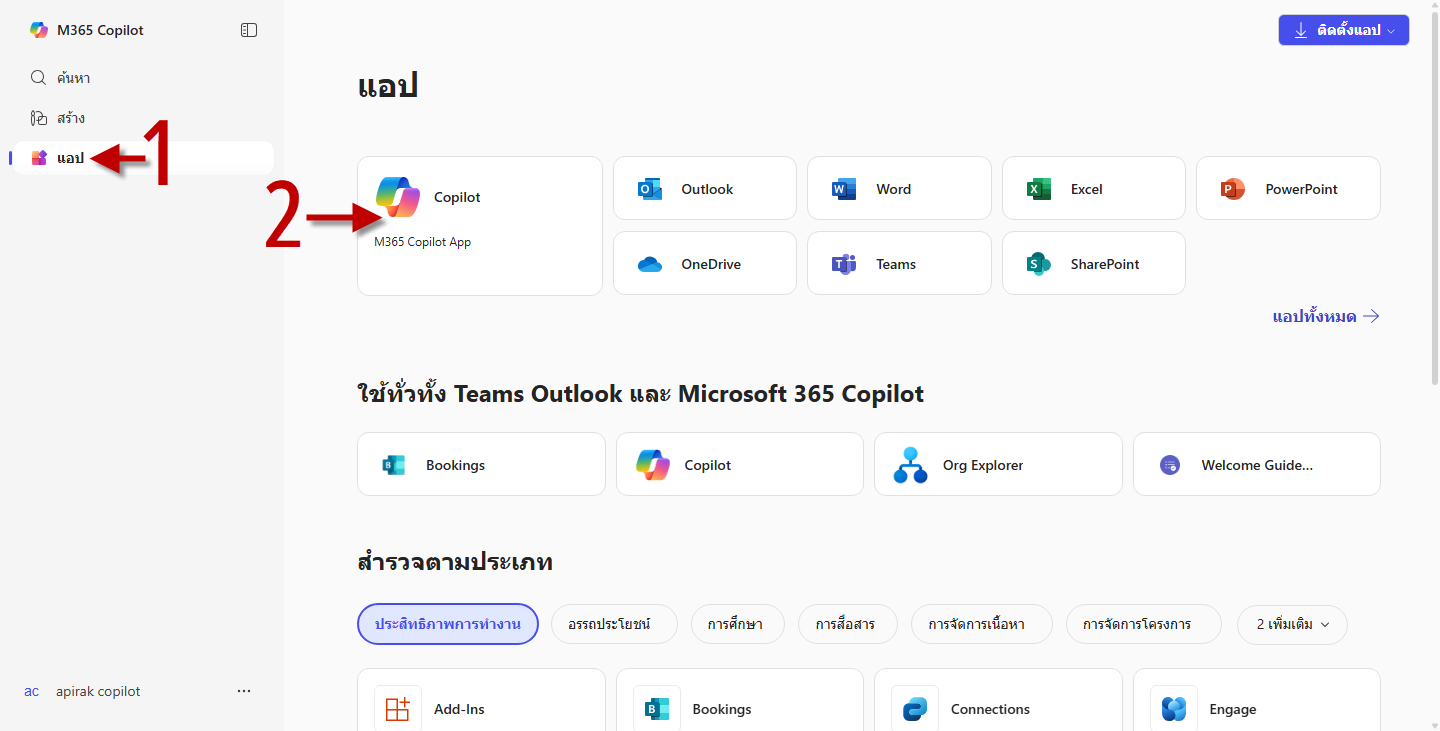Click the Welcome Guide icon
Image resolution: width=1440 pixels, height=731 pixels.
coord(1170,465)
